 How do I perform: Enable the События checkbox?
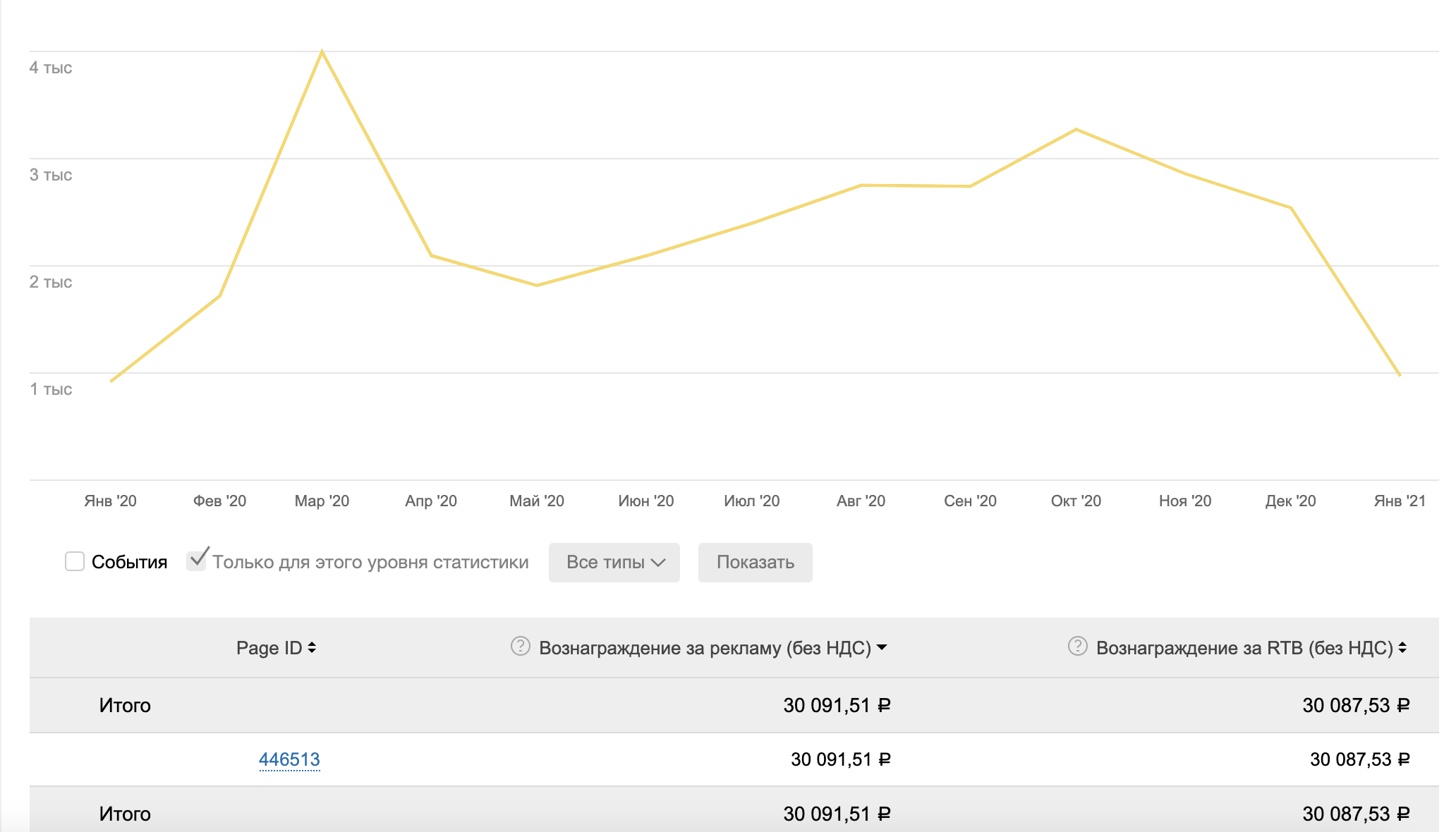75,561
